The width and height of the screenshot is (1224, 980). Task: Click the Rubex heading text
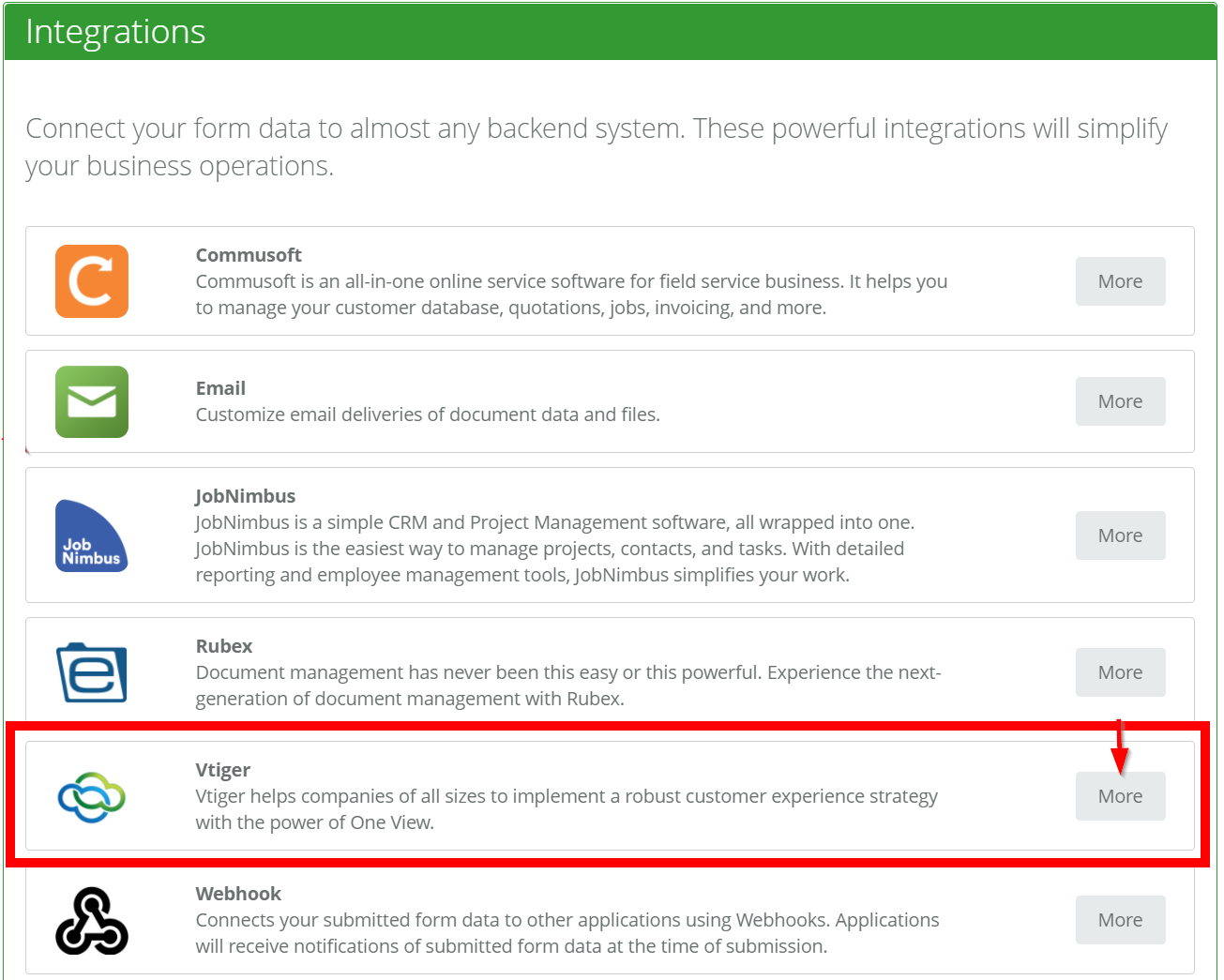pyautogui.click(x=224, y=646)
